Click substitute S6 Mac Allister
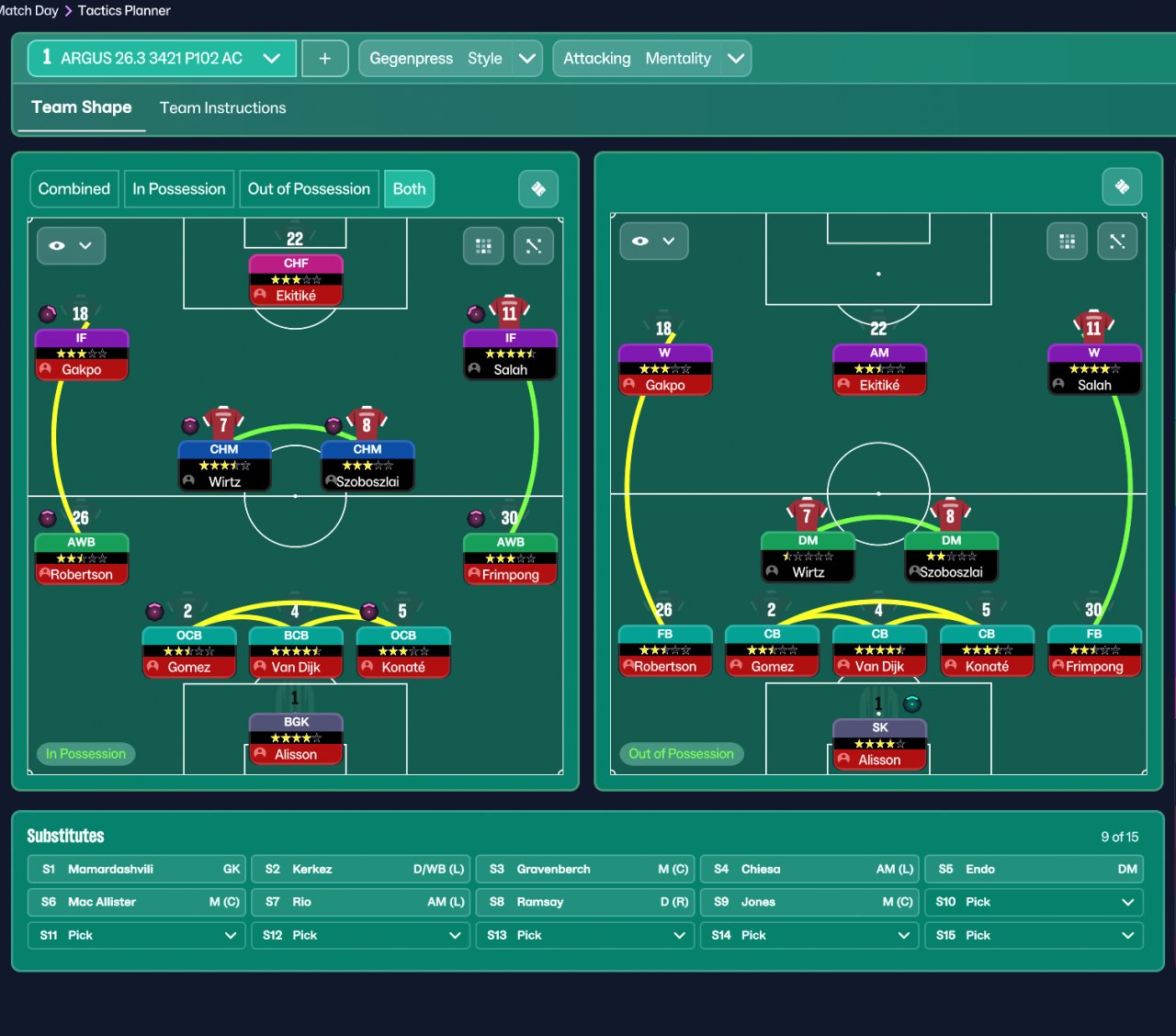1176x1036 pixels. tap(137, 902)
